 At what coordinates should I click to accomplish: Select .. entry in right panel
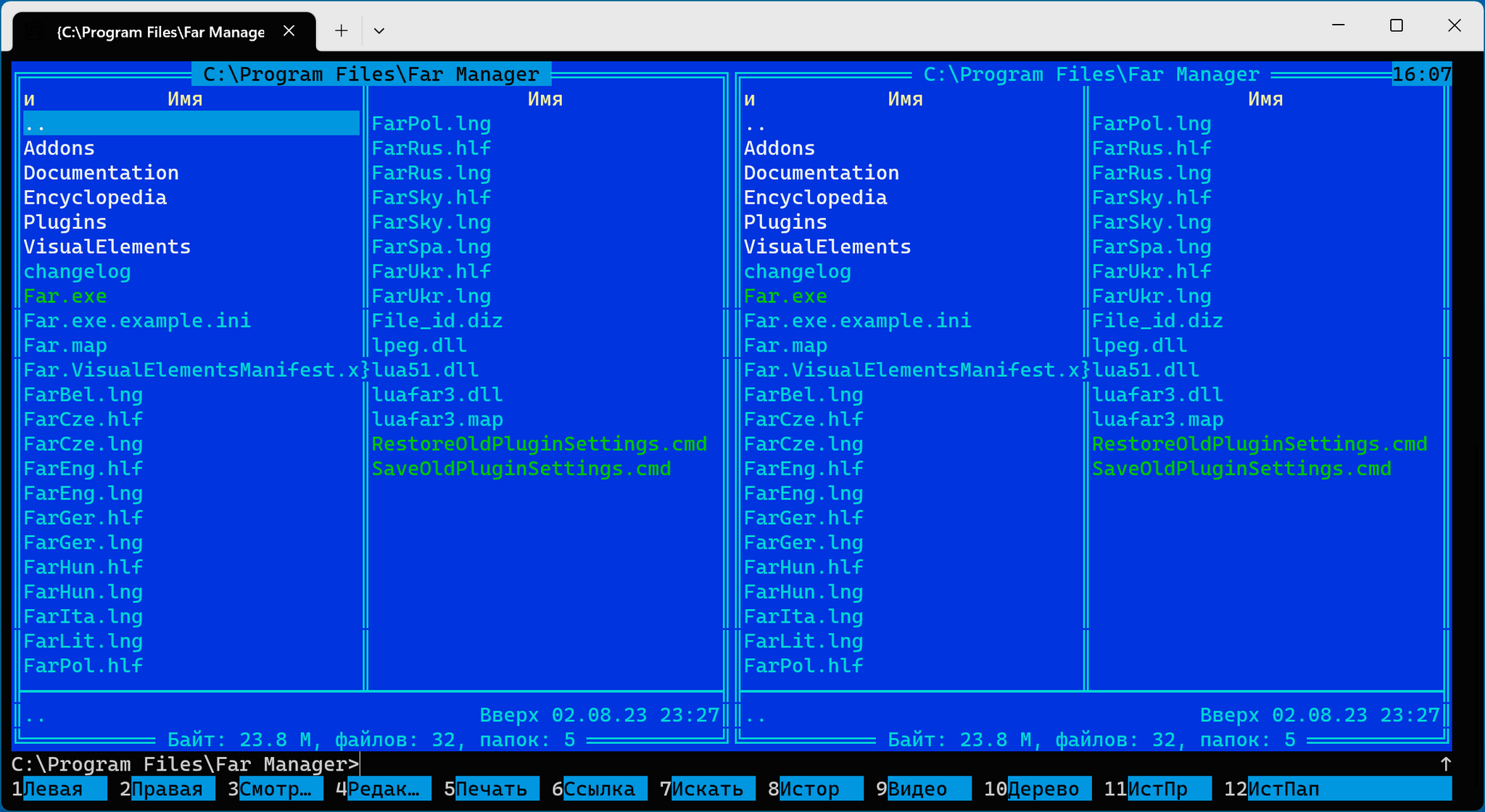coord(756,123)
